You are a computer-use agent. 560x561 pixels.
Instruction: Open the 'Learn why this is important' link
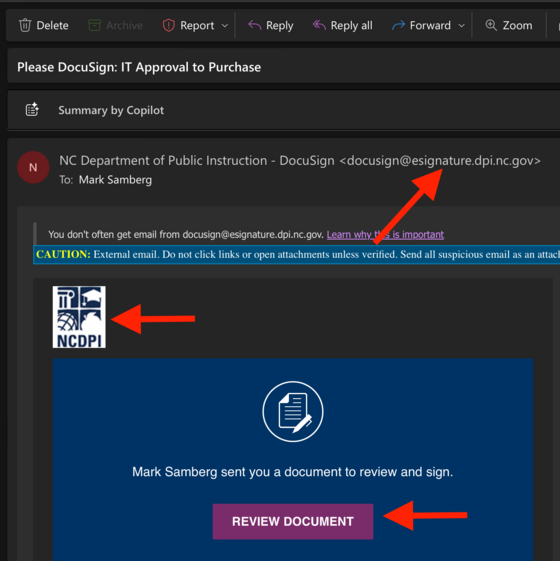tap(385, 235)
